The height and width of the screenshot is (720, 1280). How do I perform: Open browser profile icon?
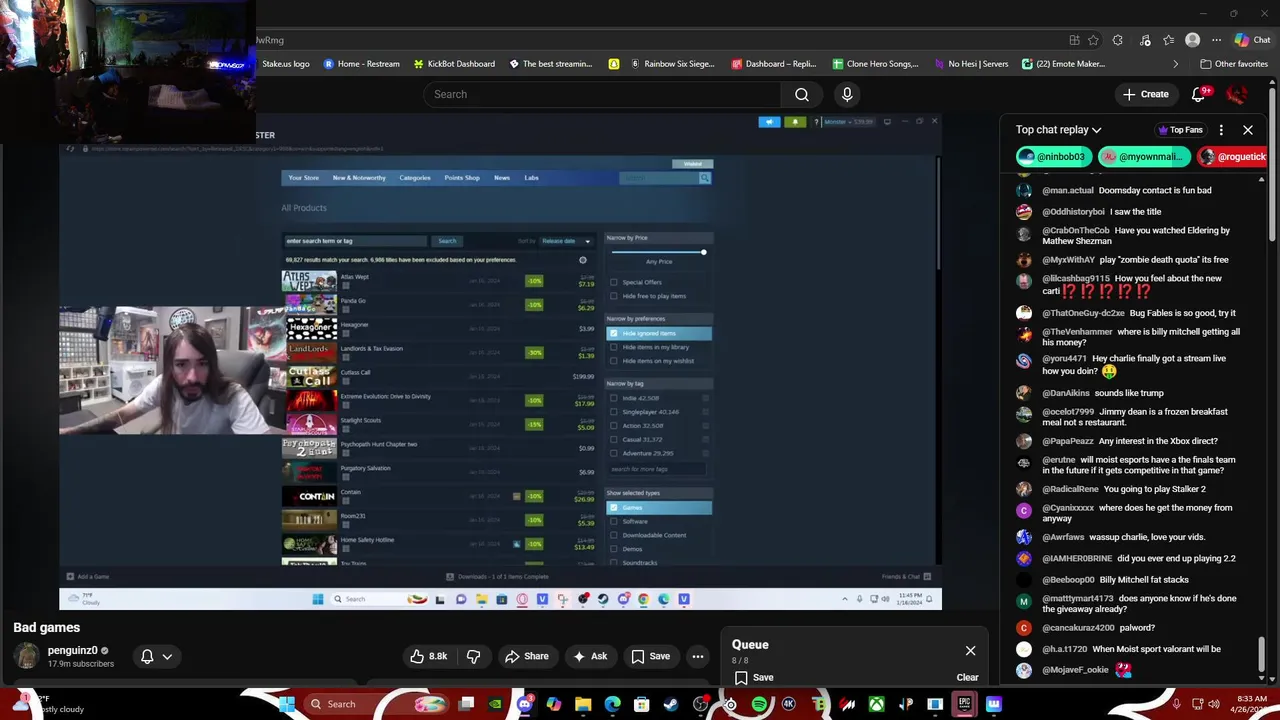1192,40
